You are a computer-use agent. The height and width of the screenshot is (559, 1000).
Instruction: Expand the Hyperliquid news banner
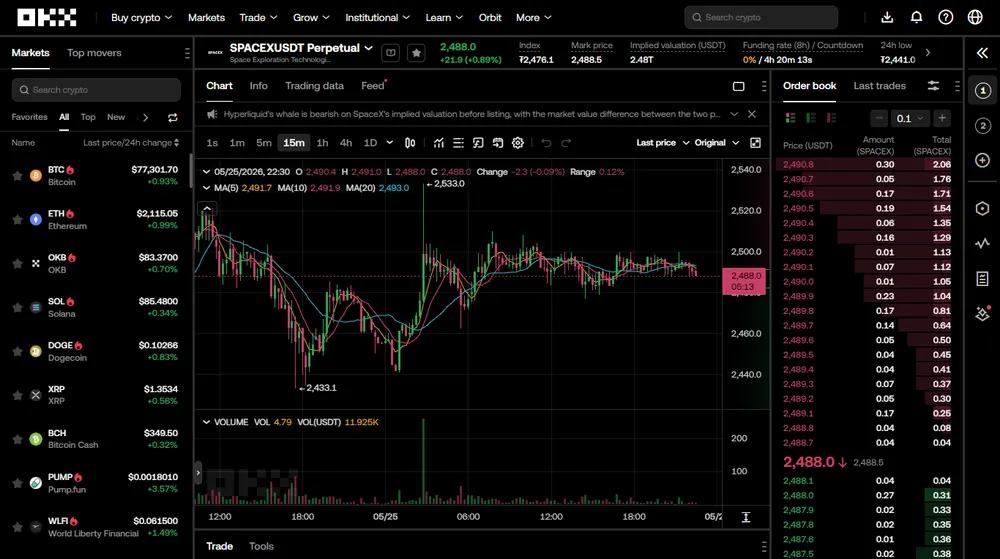point(734,114)
